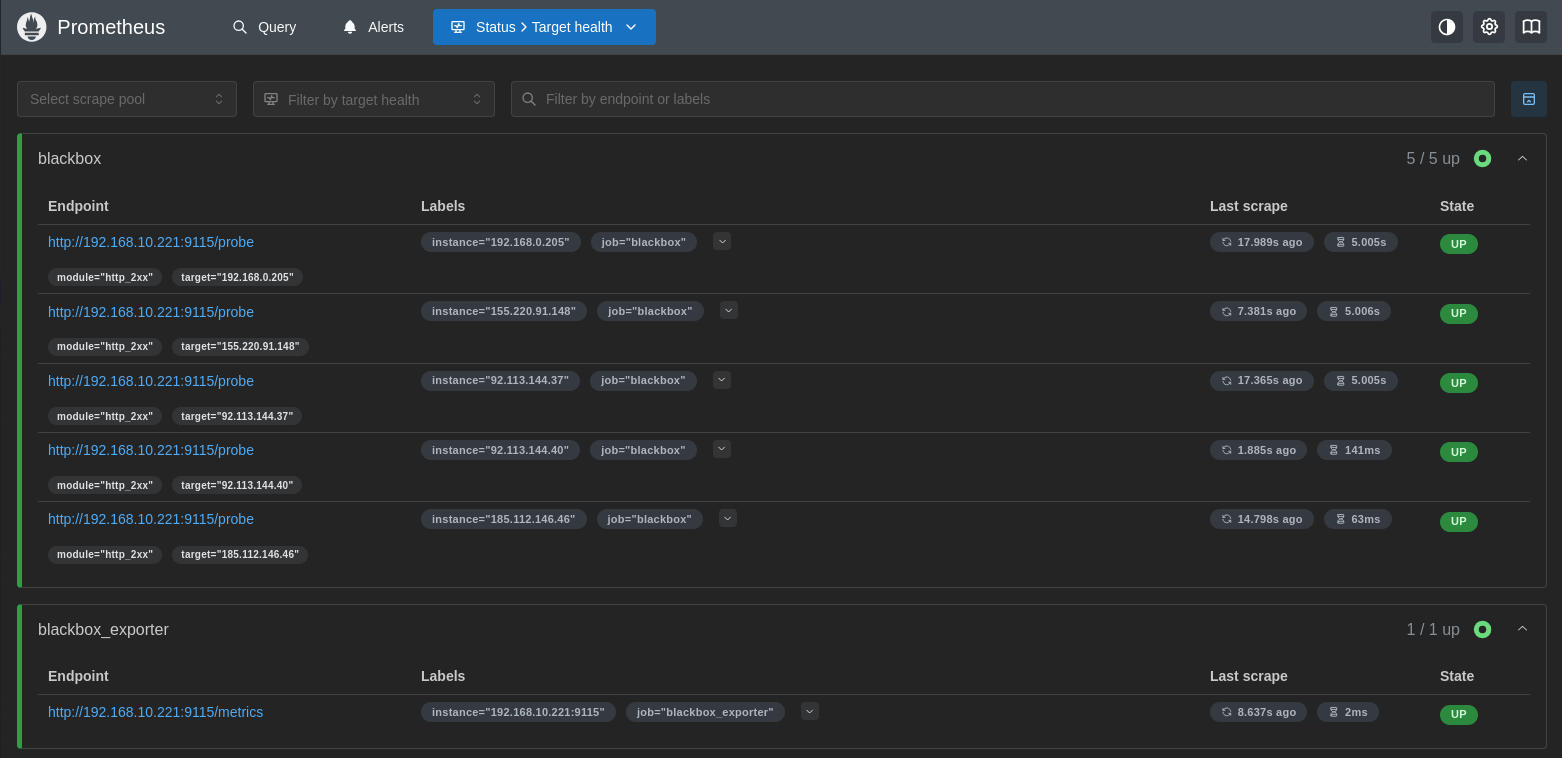This screenshot has width=1562, height=758.
Task: Click the Alerts bell icon
Action: tap(350, 27)
